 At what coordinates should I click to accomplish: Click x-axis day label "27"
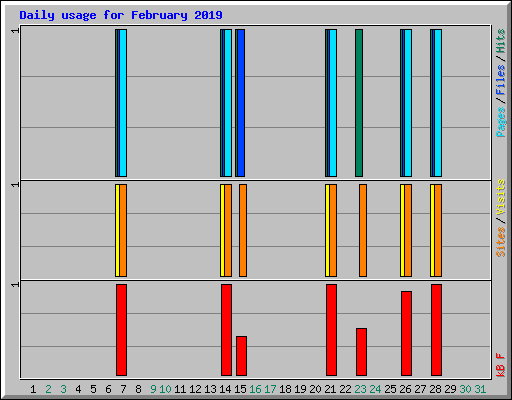420,389
